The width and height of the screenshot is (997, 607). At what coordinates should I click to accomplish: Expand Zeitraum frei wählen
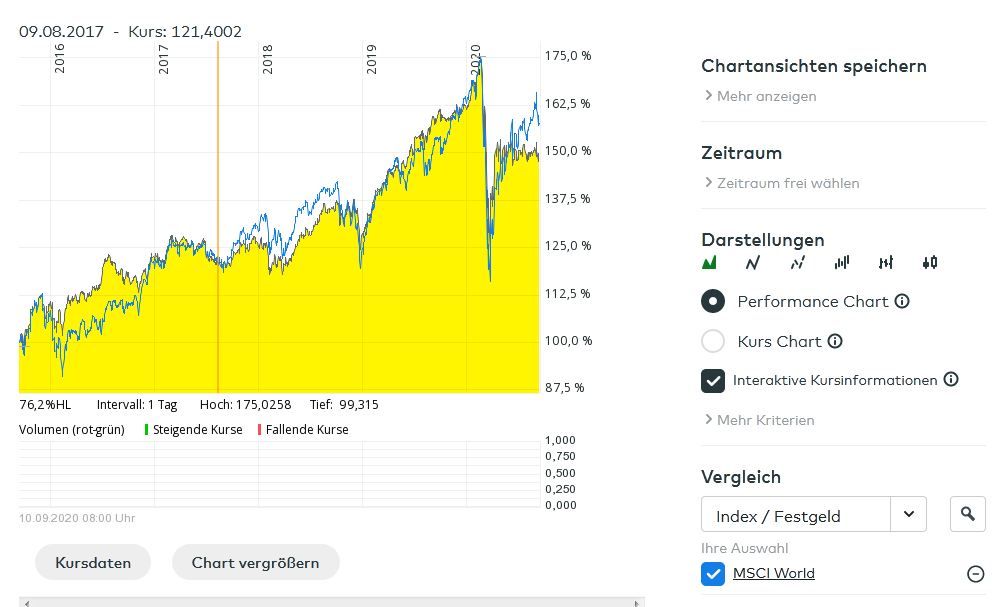[784, 183]
